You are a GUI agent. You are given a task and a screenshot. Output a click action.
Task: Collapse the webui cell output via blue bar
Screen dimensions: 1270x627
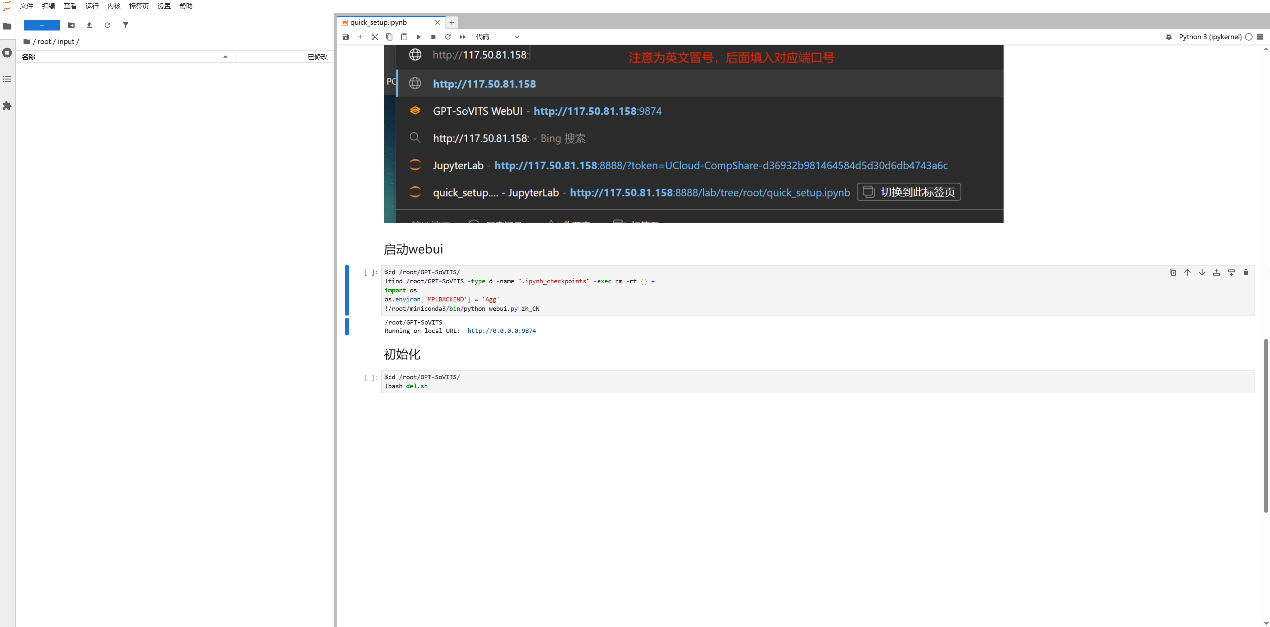point(347,326)
